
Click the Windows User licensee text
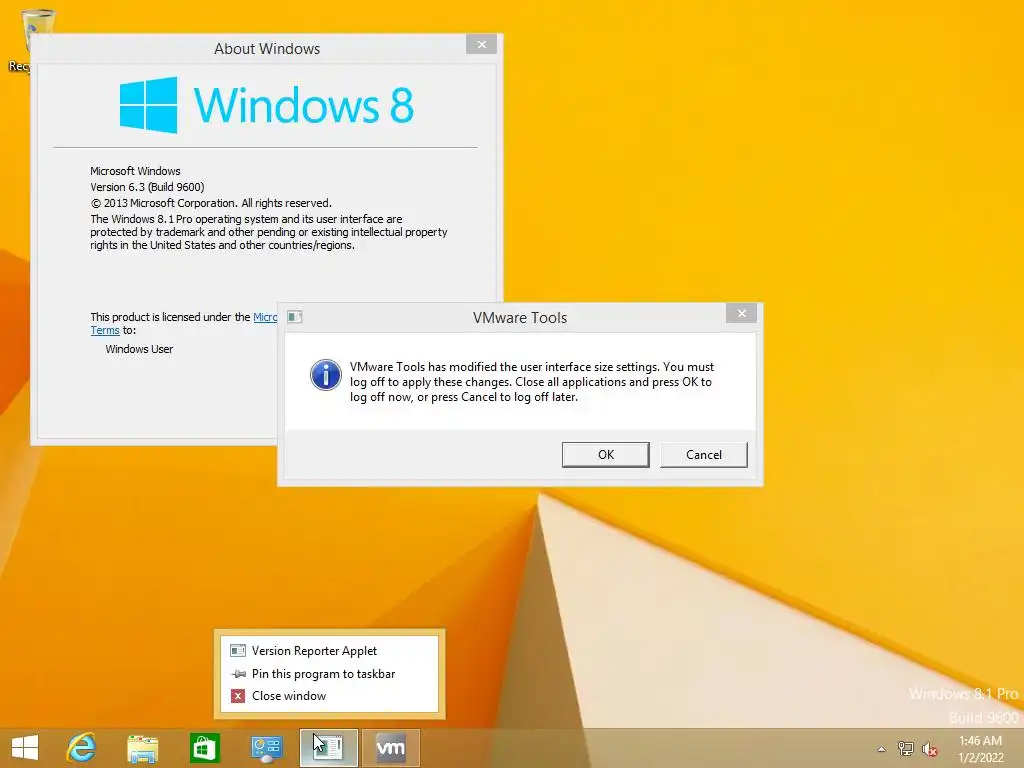click(x=139, y=349)
